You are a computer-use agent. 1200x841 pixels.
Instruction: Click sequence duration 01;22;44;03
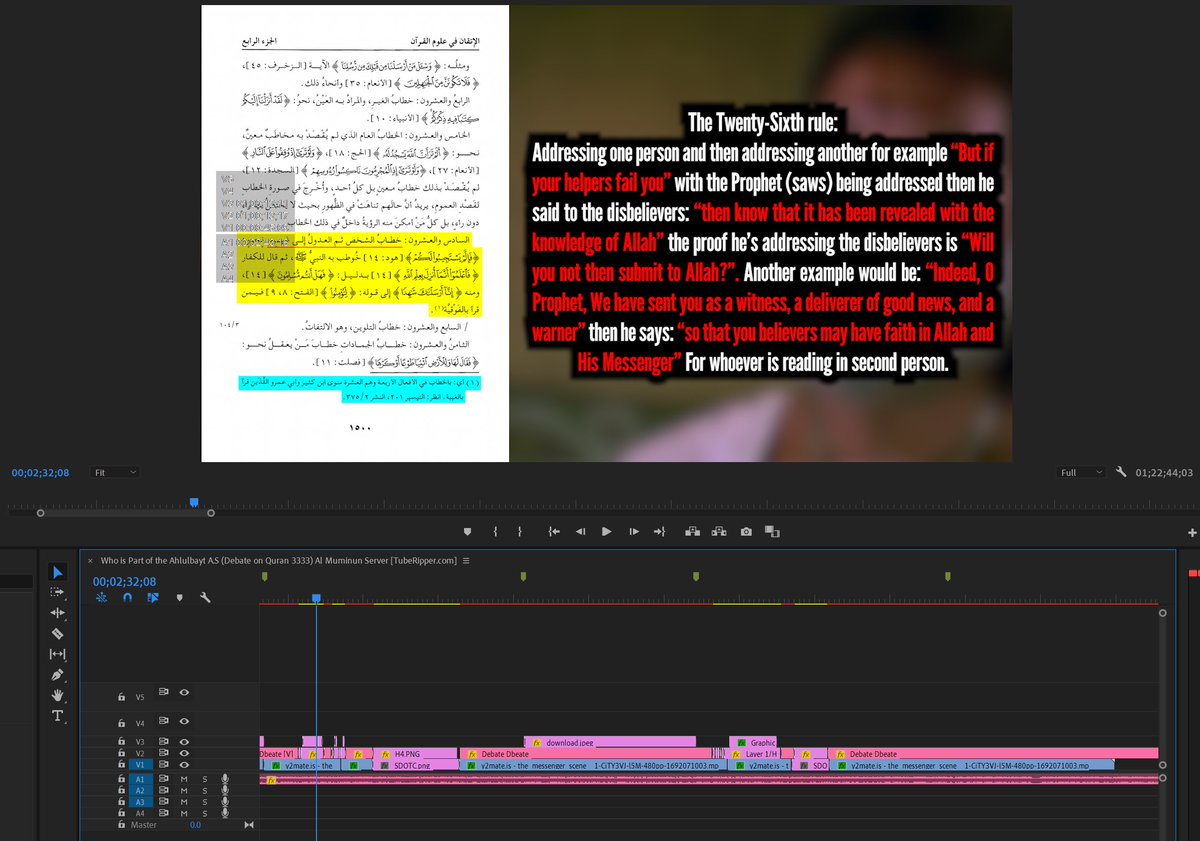(1165, 472)
